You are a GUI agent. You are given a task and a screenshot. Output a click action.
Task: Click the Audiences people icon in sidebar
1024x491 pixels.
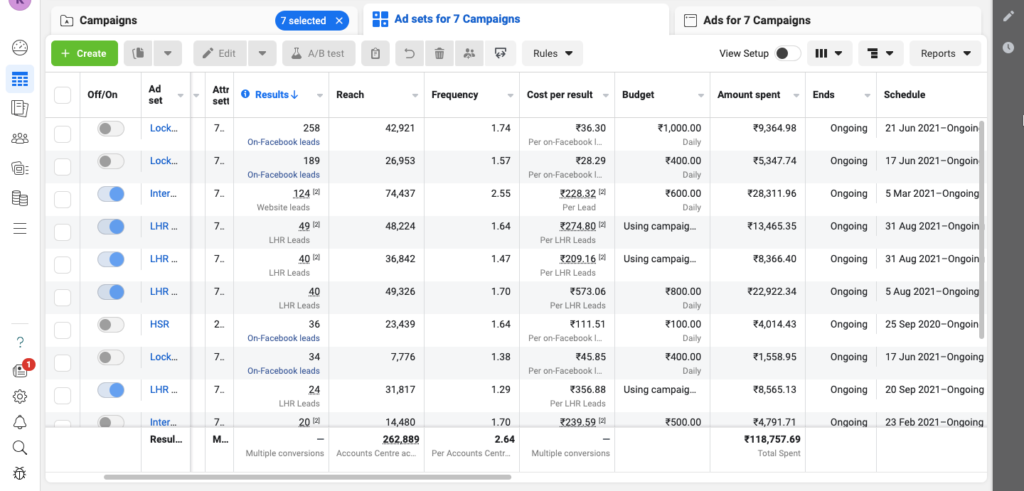20,138
